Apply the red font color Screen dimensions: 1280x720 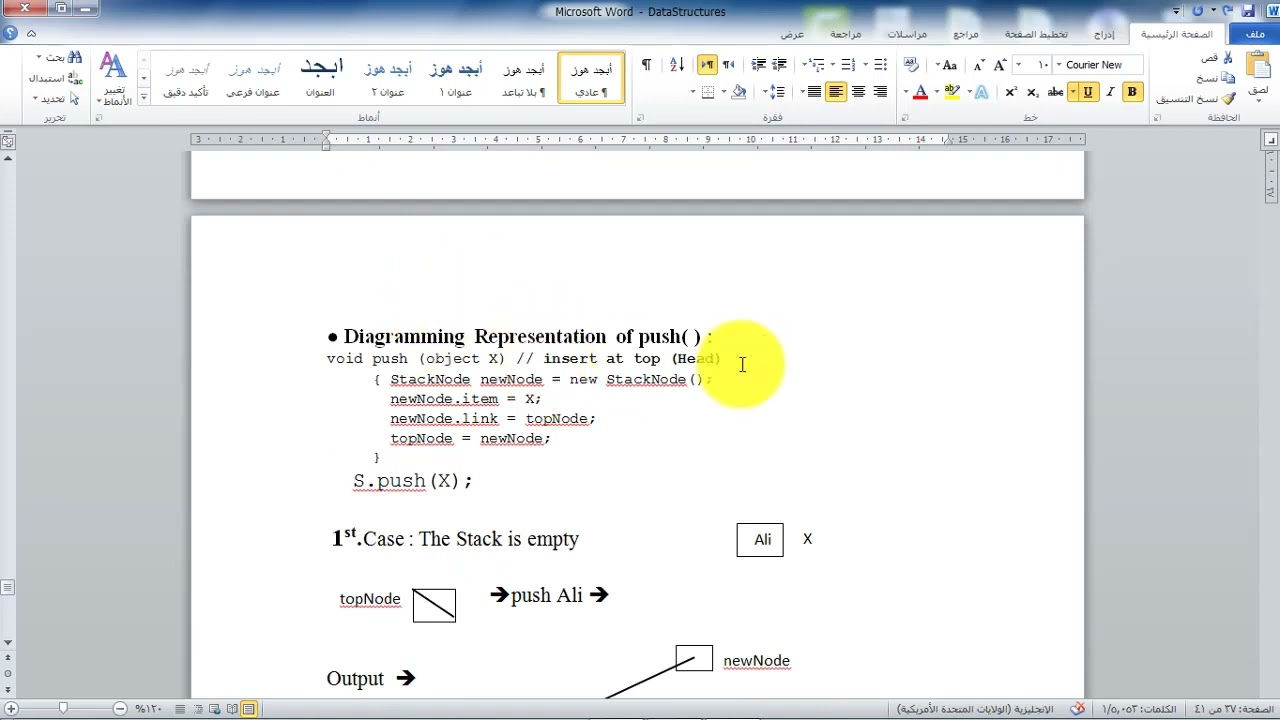coord(921,92)
